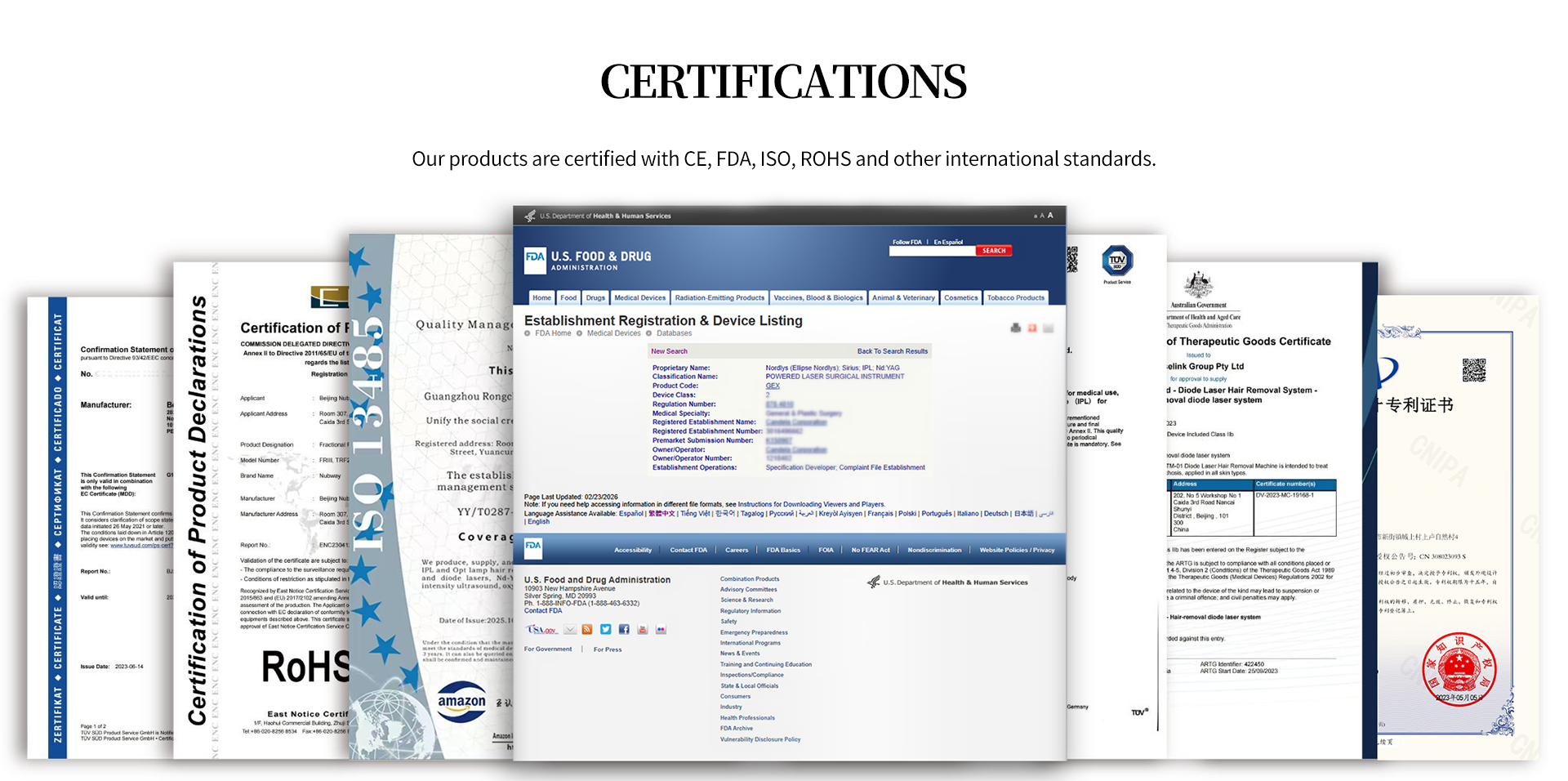The image size is (1568, 781).
Task: Select the Radiation-Emitting Products tab
Action: click(x=719, y=298)
